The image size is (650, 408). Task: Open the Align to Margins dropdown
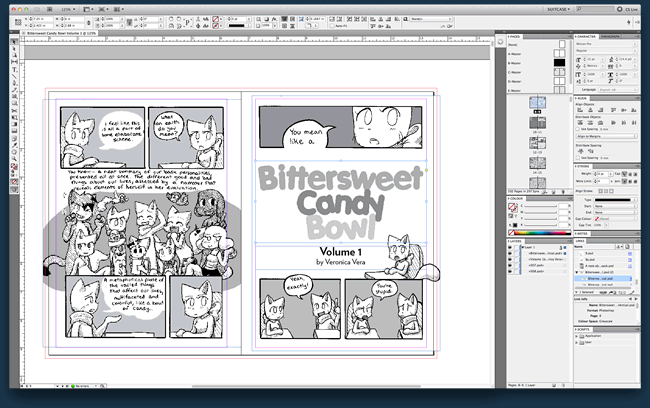pyautogui.click(x=606, y=136)
